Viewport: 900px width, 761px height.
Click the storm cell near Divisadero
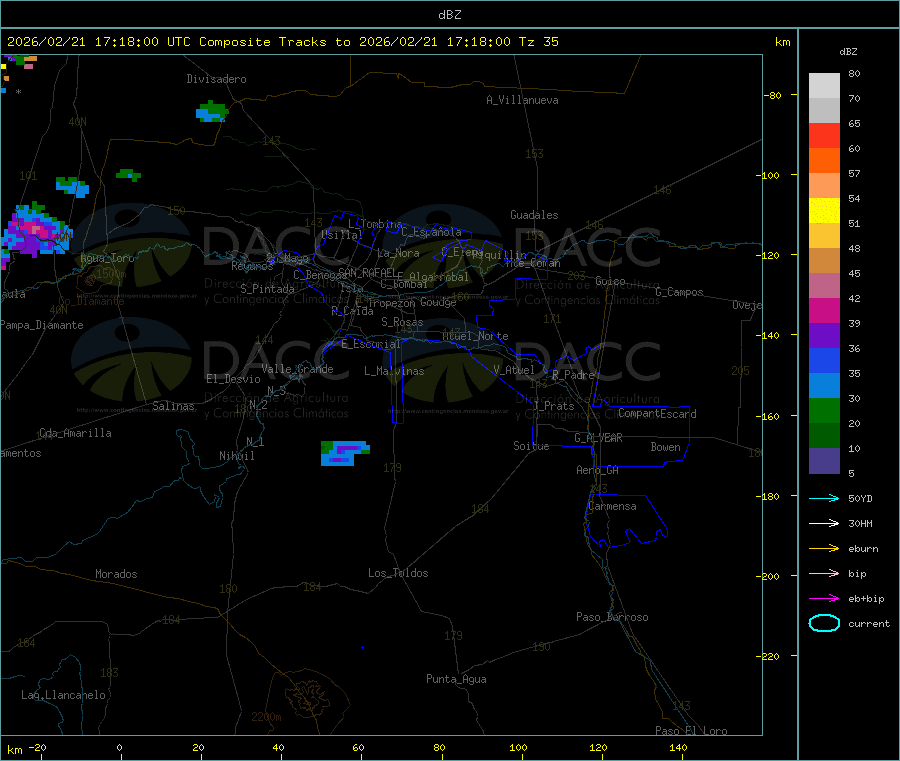212,111
